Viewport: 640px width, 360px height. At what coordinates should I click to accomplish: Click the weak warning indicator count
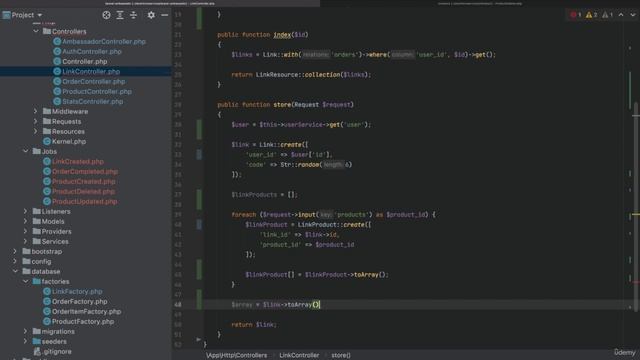(x=607, y=15)
